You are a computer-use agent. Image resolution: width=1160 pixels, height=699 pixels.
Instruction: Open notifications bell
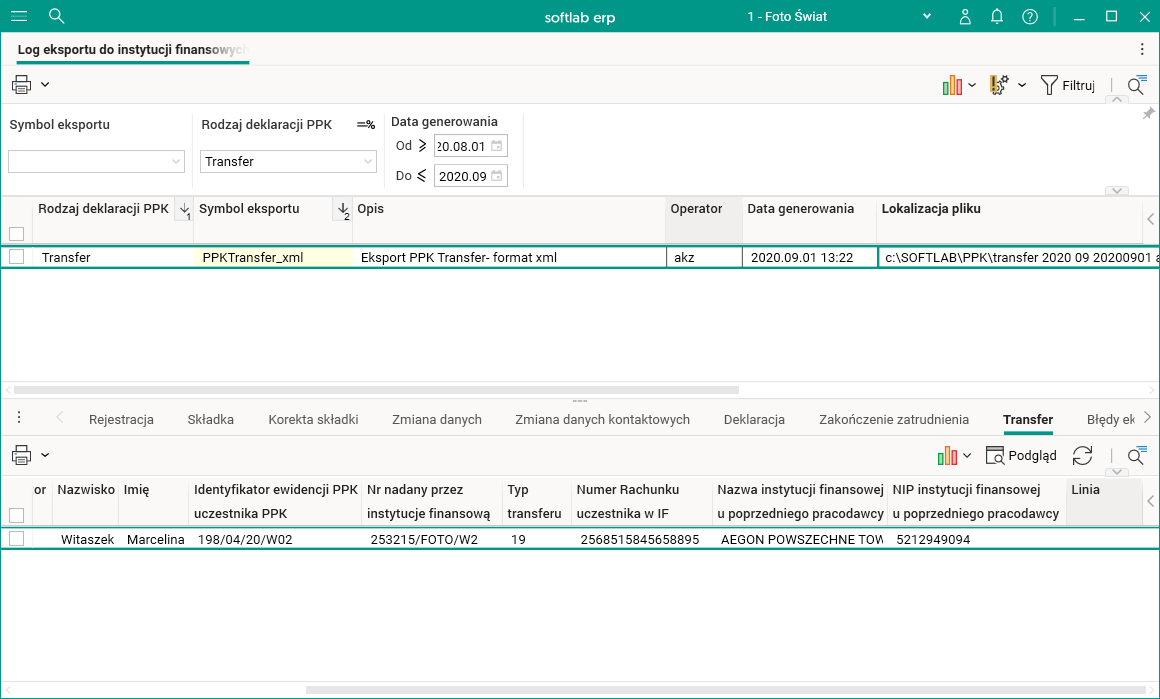[x=997, y=16]
